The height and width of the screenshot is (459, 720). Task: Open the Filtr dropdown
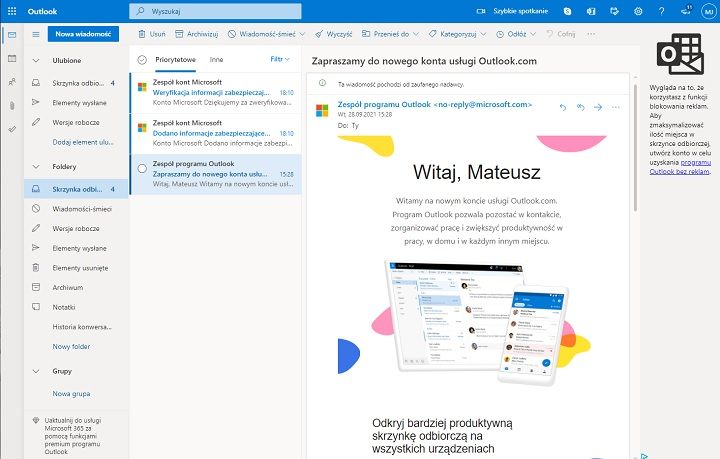(280, 60)
